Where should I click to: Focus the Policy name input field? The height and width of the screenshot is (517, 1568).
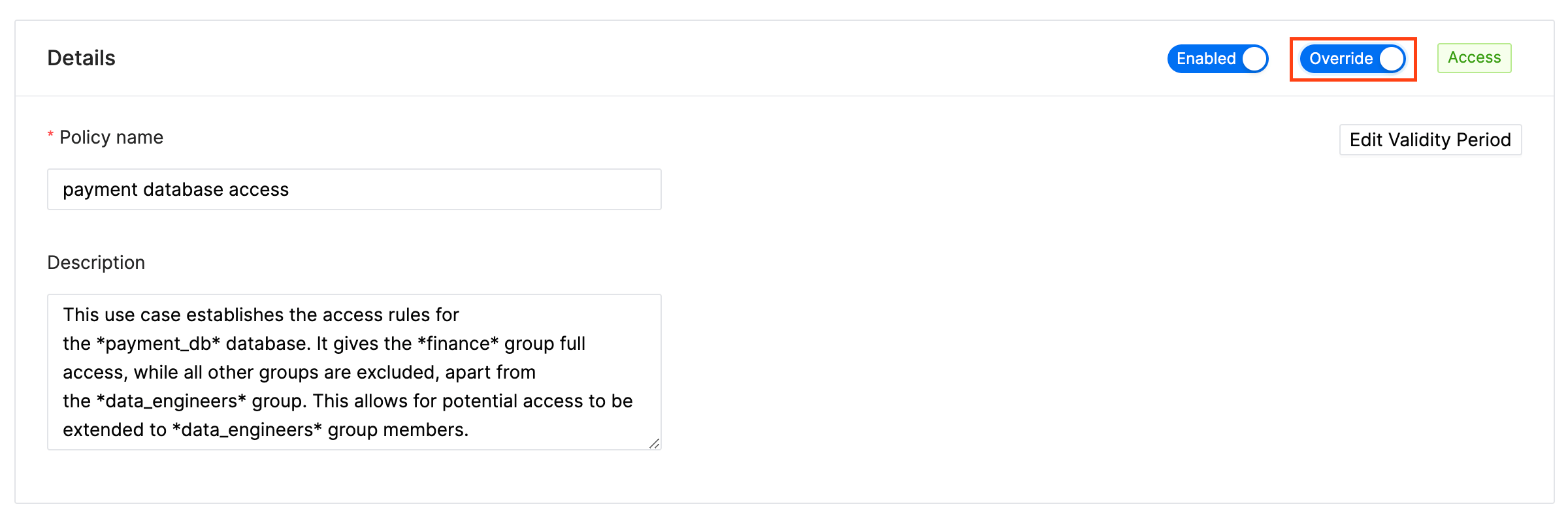pos(354,189)
